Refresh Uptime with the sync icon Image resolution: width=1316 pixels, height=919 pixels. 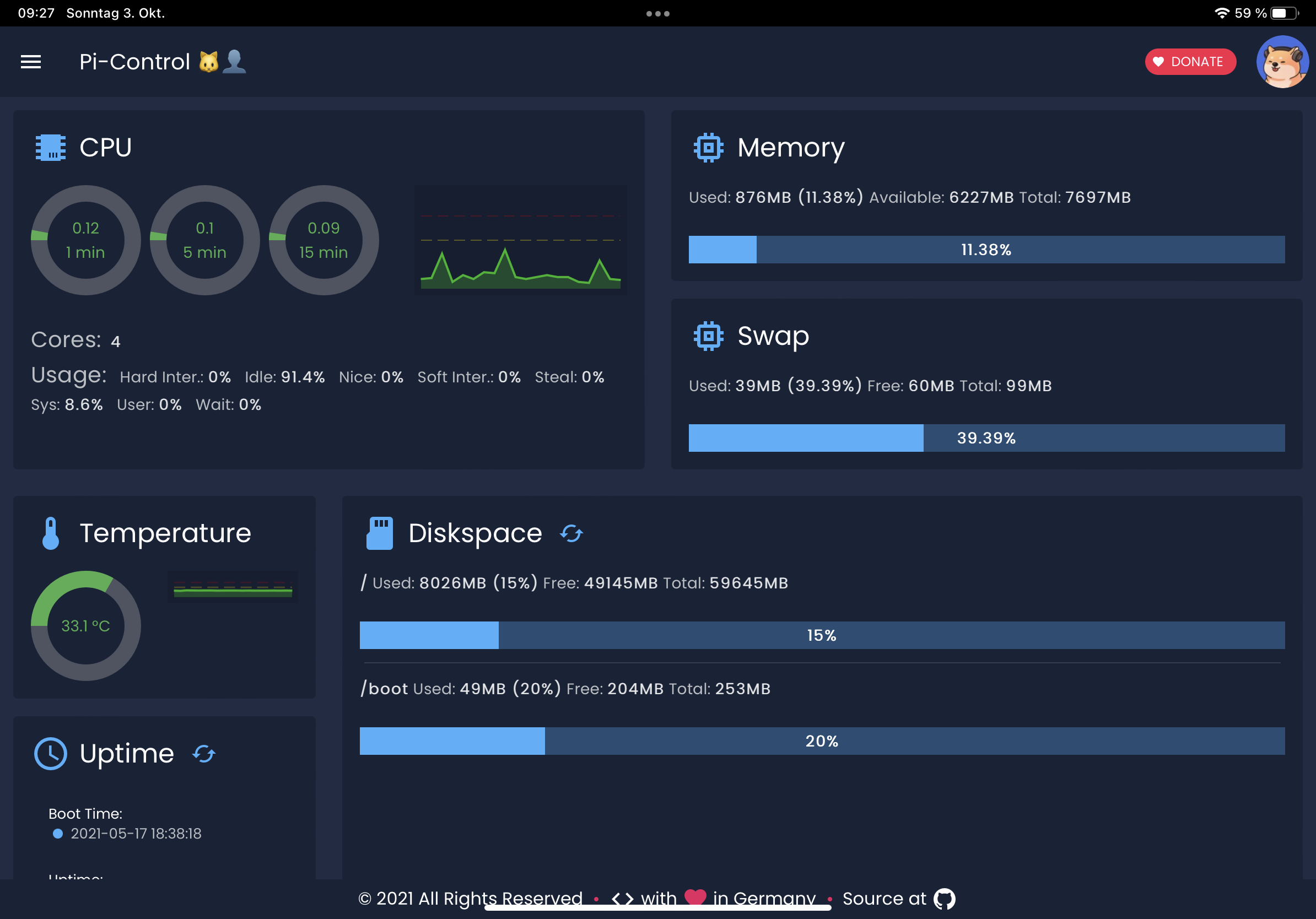click(203, 754)
